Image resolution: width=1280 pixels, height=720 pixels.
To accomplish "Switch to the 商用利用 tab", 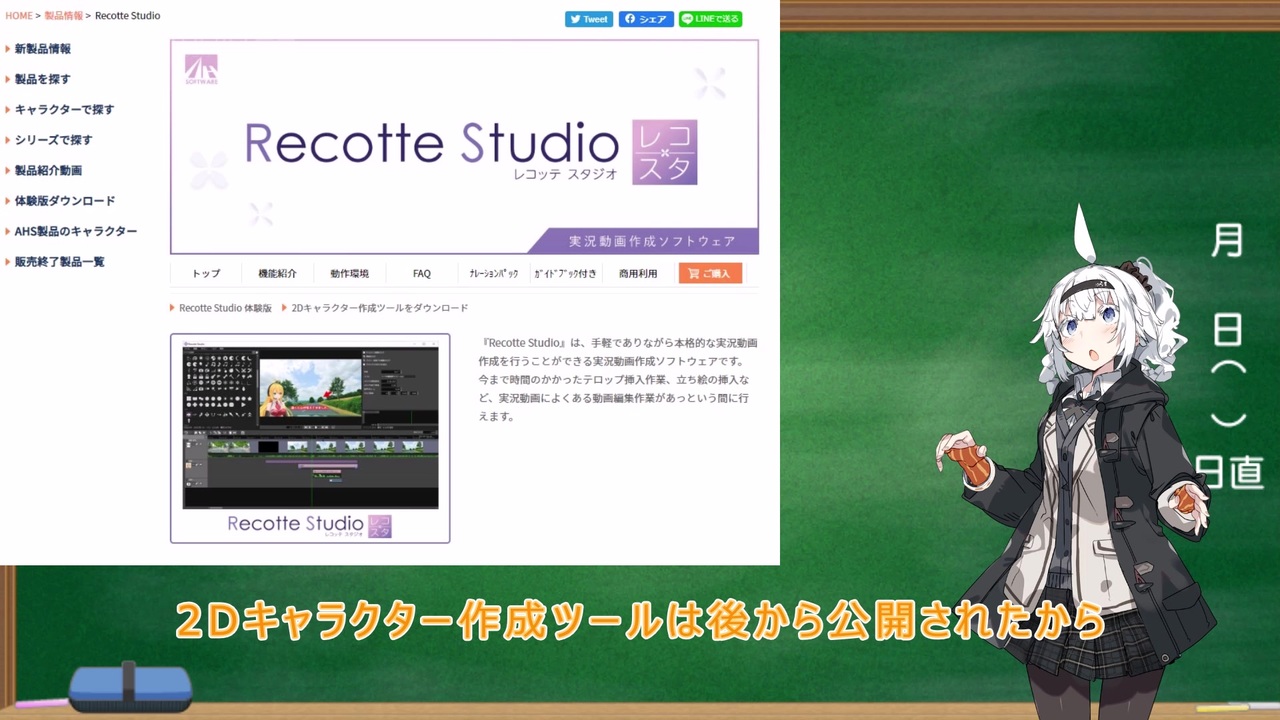I will (x=638, y=273).
